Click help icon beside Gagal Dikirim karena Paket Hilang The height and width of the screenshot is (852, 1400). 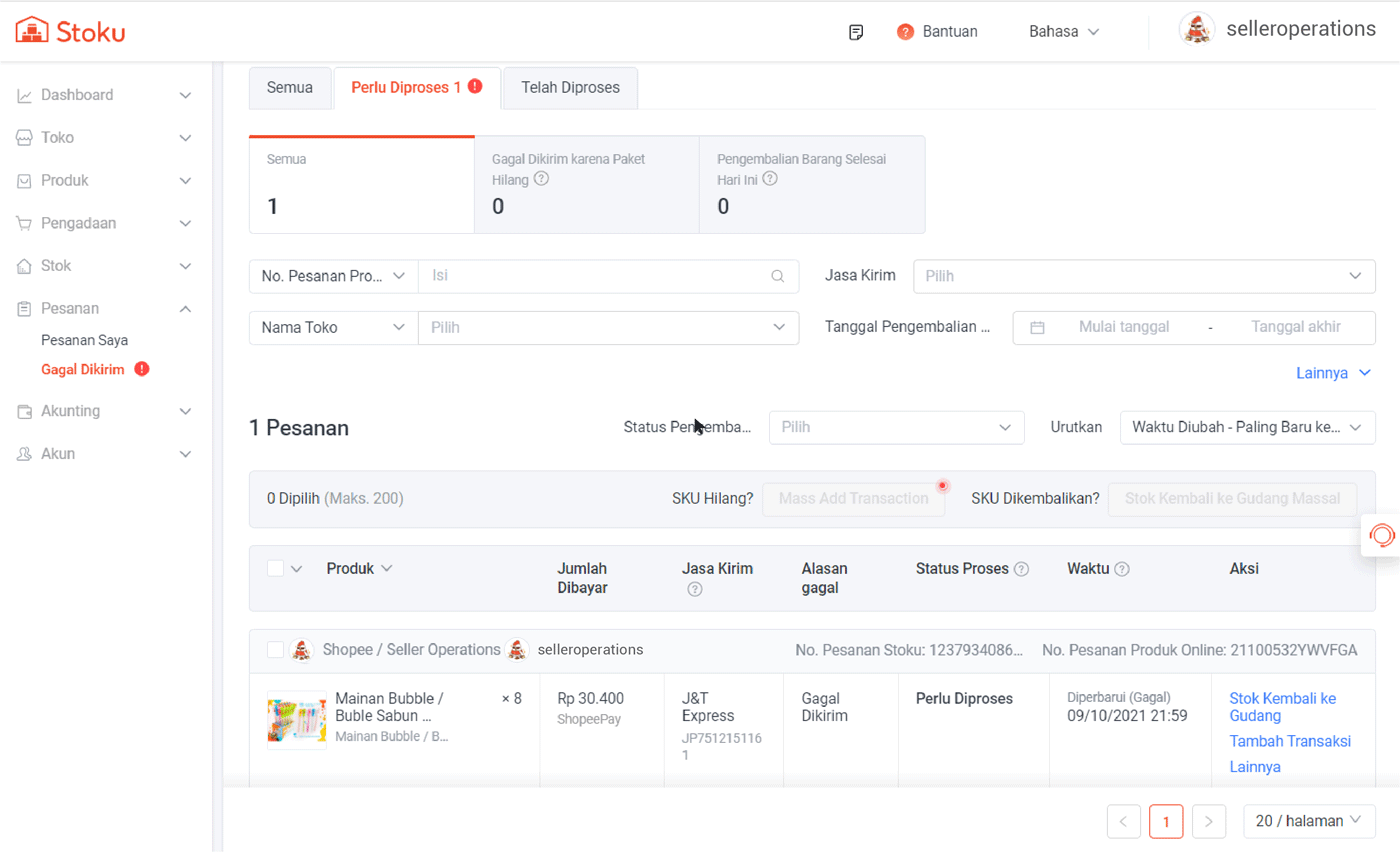coord(541,179)
